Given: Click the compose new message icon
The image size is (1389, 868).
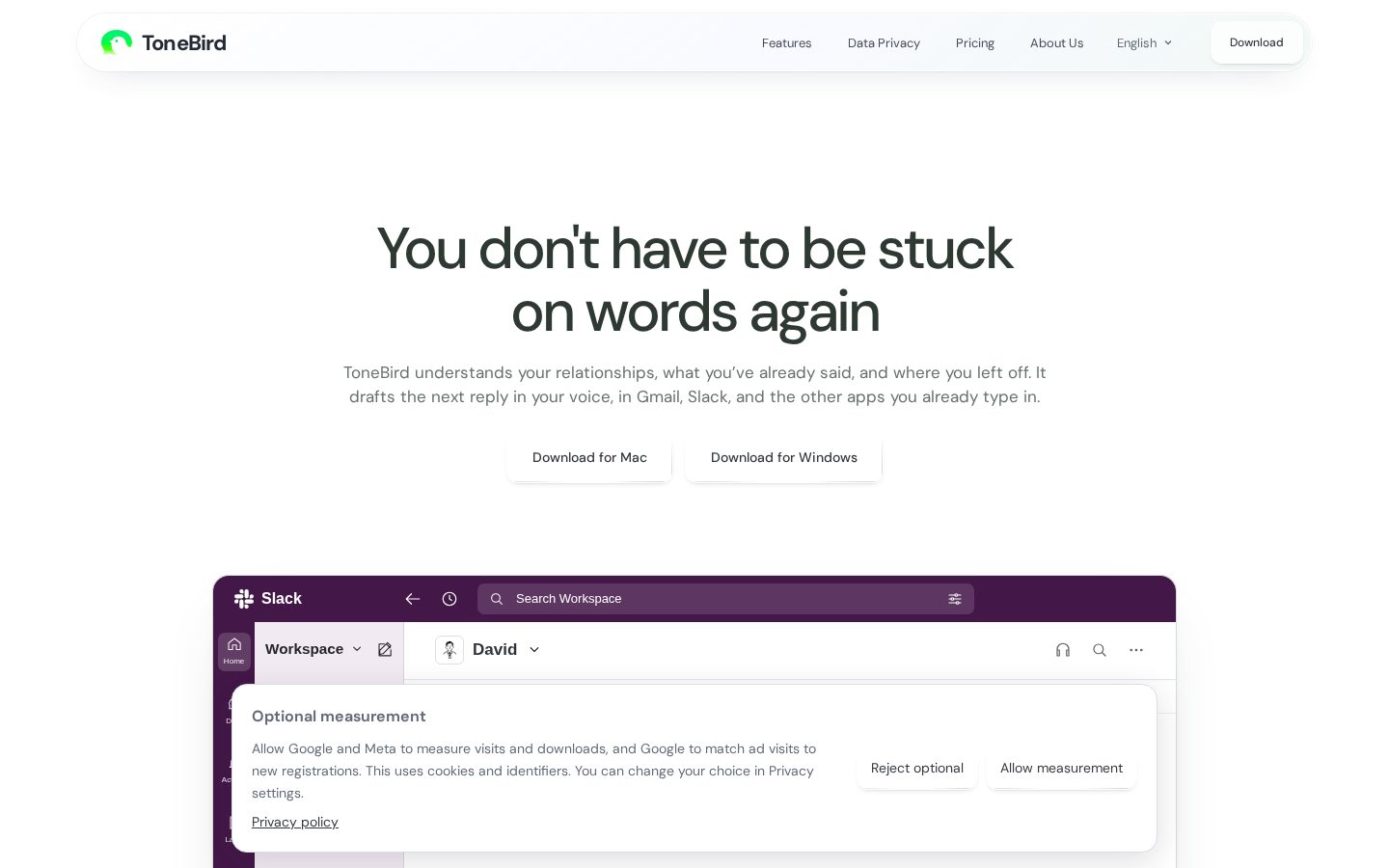Looking at the screenshot, I should point(385,650).
